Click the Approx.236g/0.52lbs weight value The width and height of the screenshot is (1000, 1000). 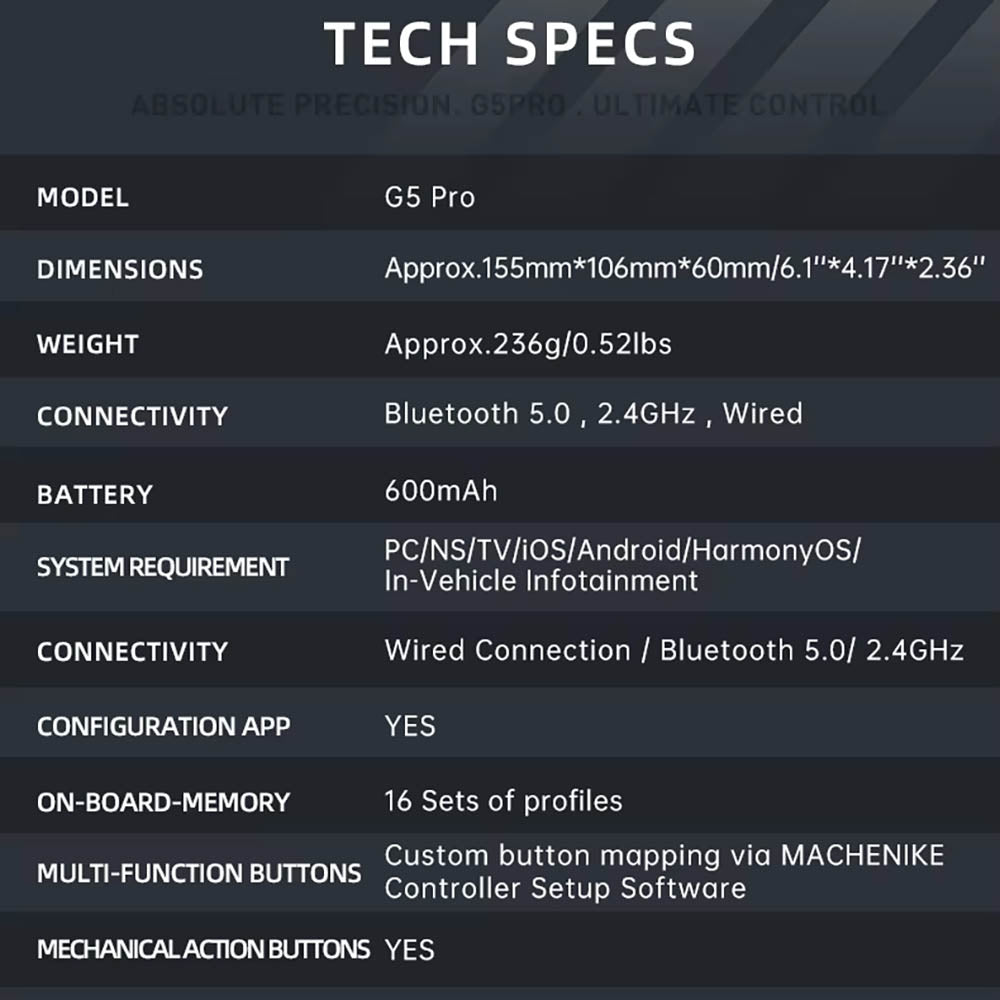tap(528, 344)
